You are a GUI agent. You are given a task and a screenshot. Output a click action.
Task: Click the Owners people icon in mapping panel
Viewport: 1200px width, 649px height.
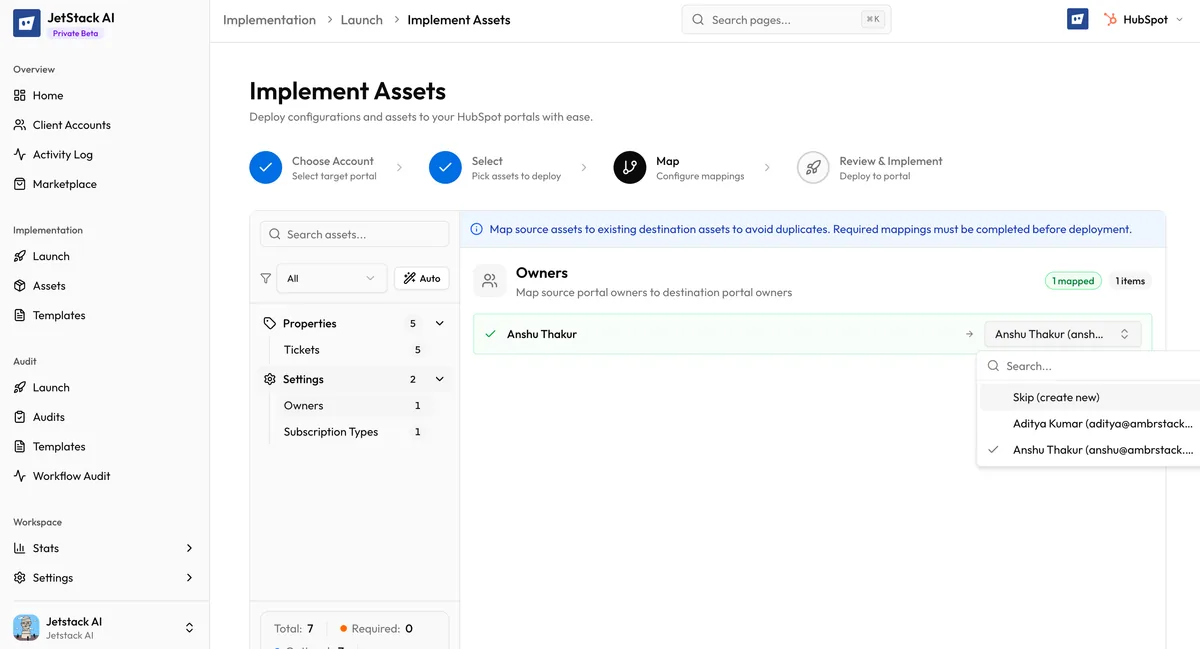[489, 281]
